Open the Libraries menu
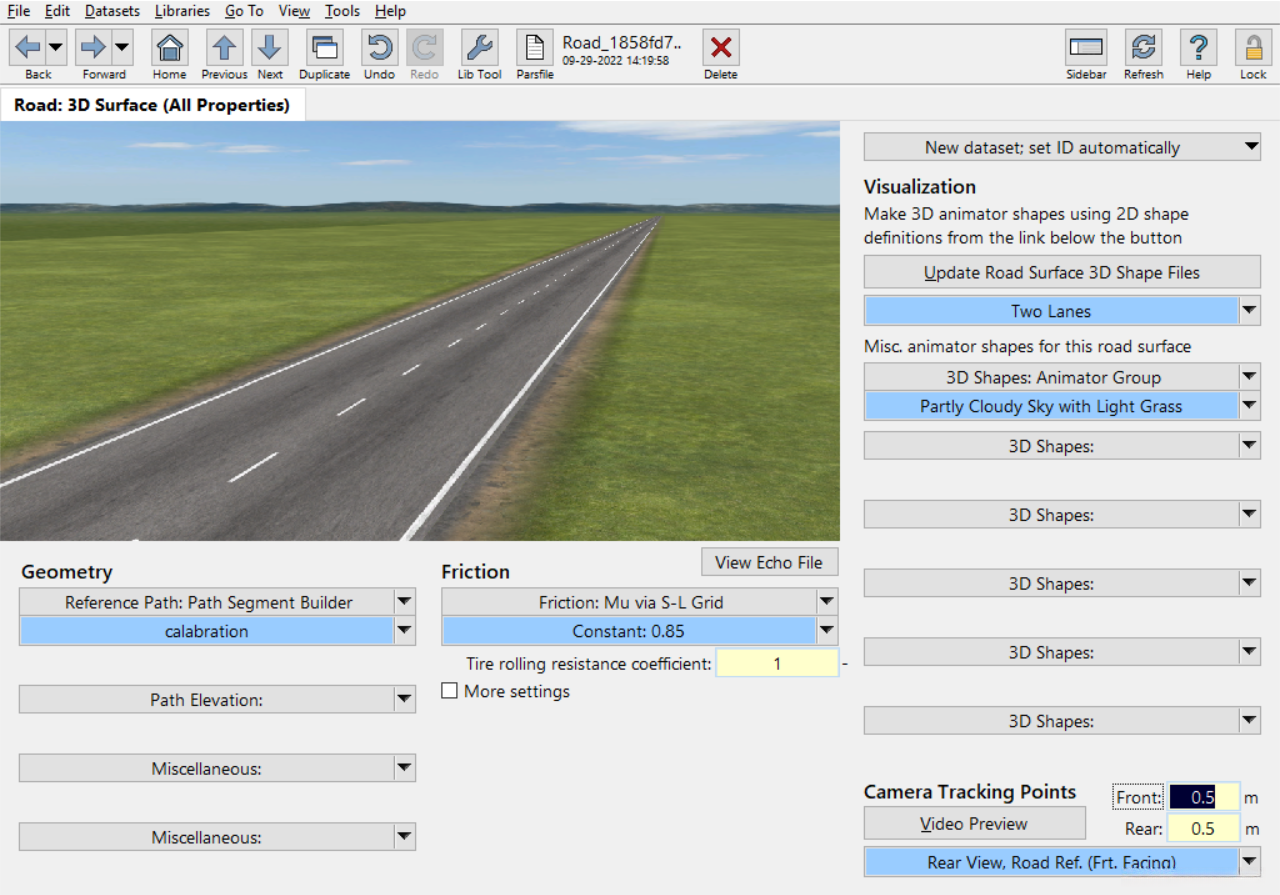The image size is (1280, 895). [182, 11]
